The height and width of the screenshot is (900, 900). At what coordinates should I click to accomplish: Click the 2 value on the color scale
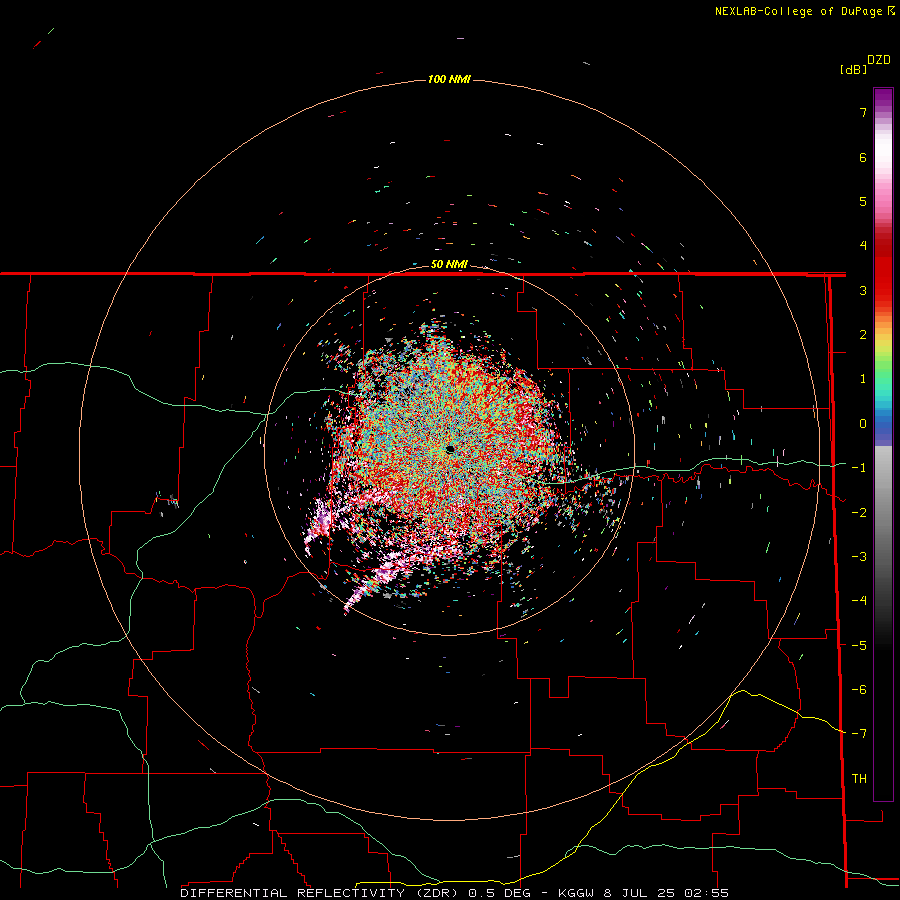click(x=863, y=335)
